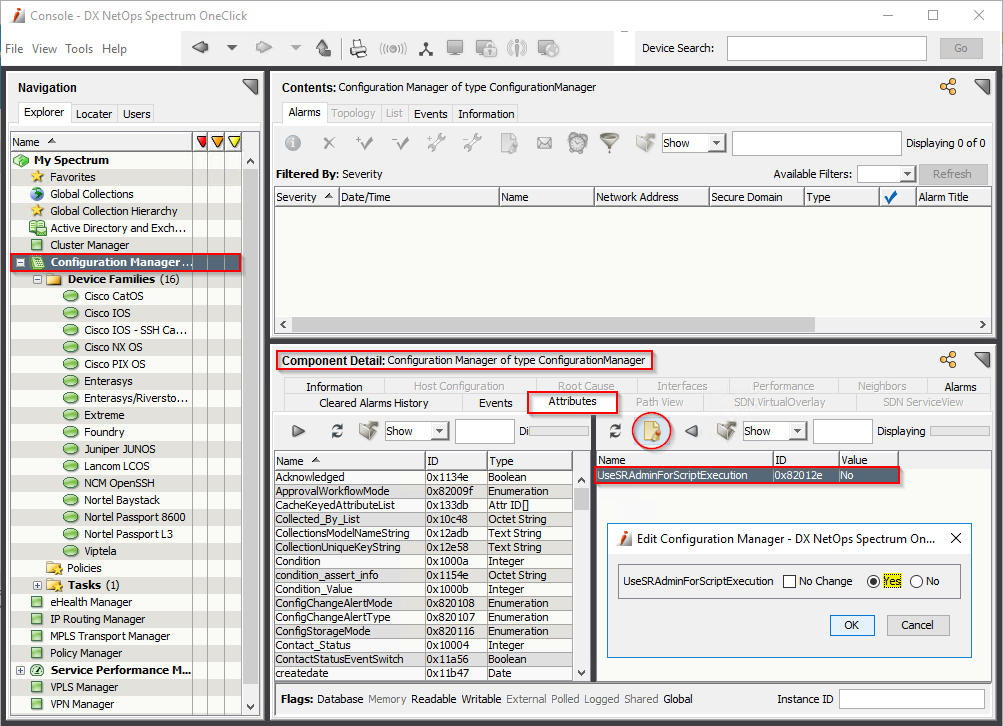Click OK in the Edit dialog

point(851,625)
